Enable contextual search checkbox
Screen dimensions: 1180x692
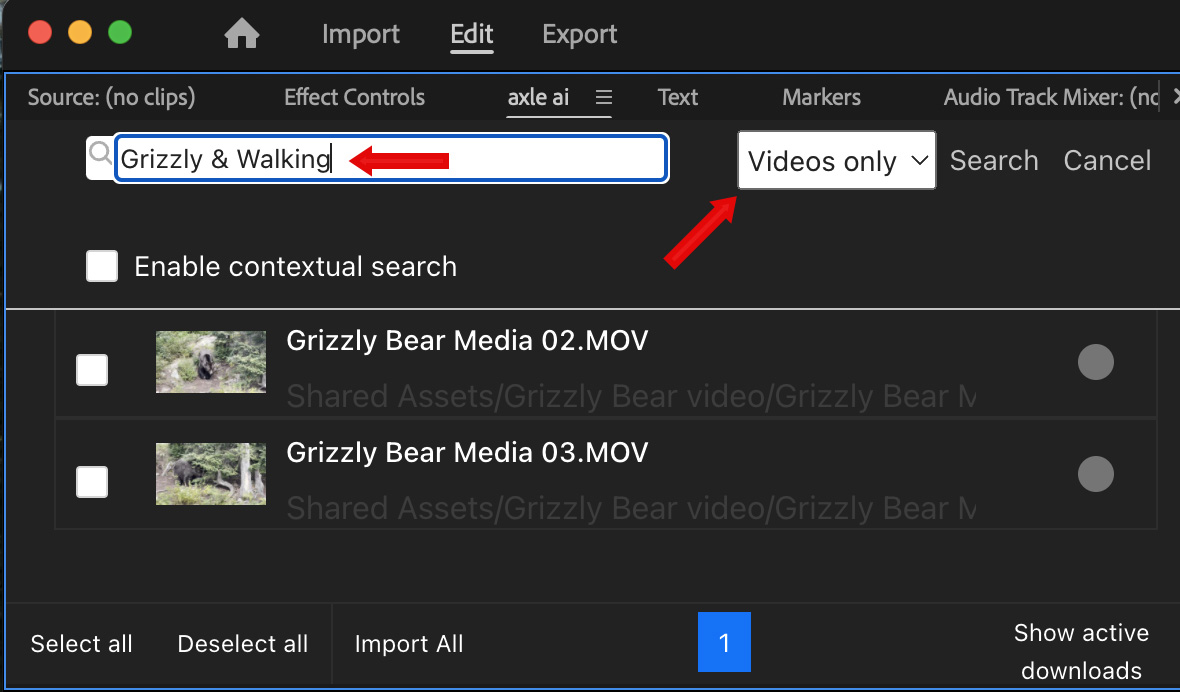pyautogui.click(x=102, y=266)
